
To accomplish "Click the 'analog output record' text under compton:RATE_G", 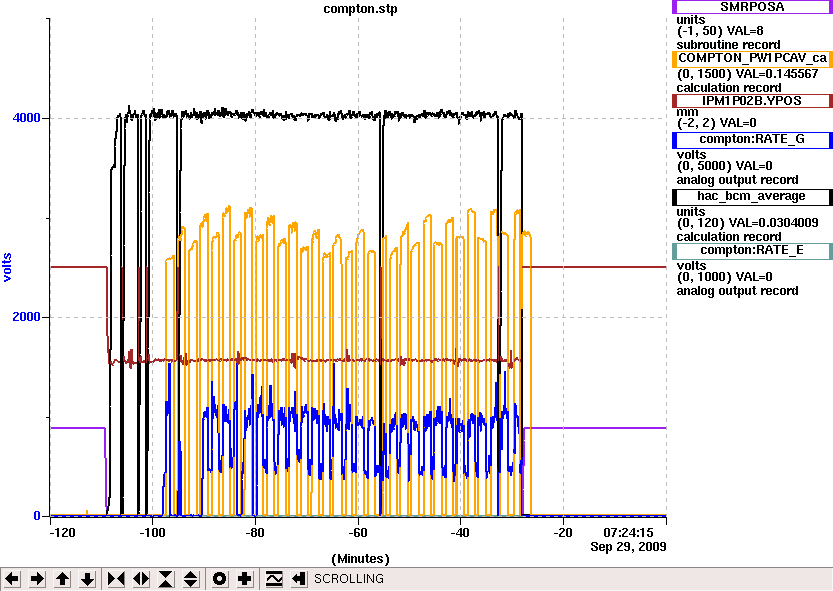I will click(737, 180).
